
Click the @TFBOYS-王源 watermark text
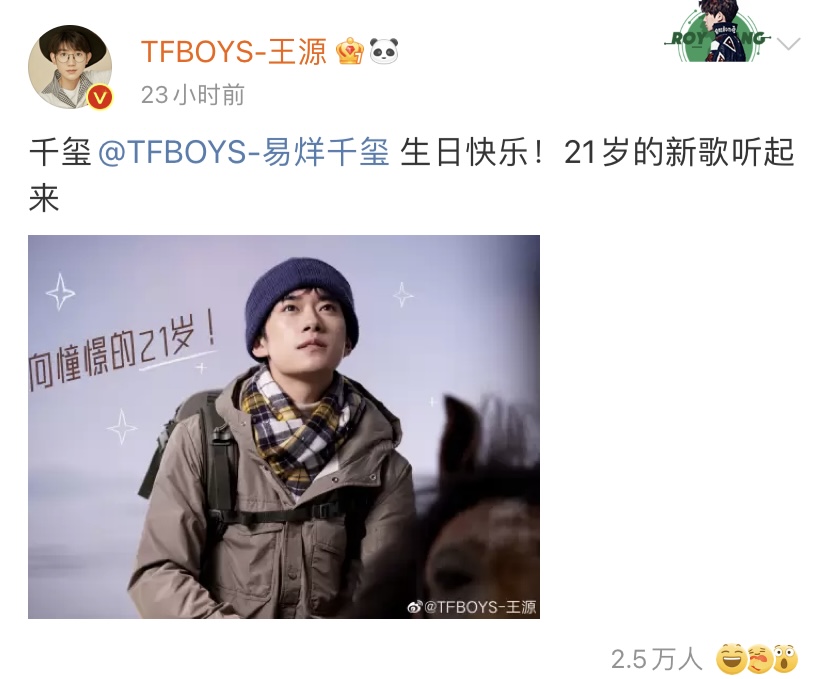[x=480, y=607]
